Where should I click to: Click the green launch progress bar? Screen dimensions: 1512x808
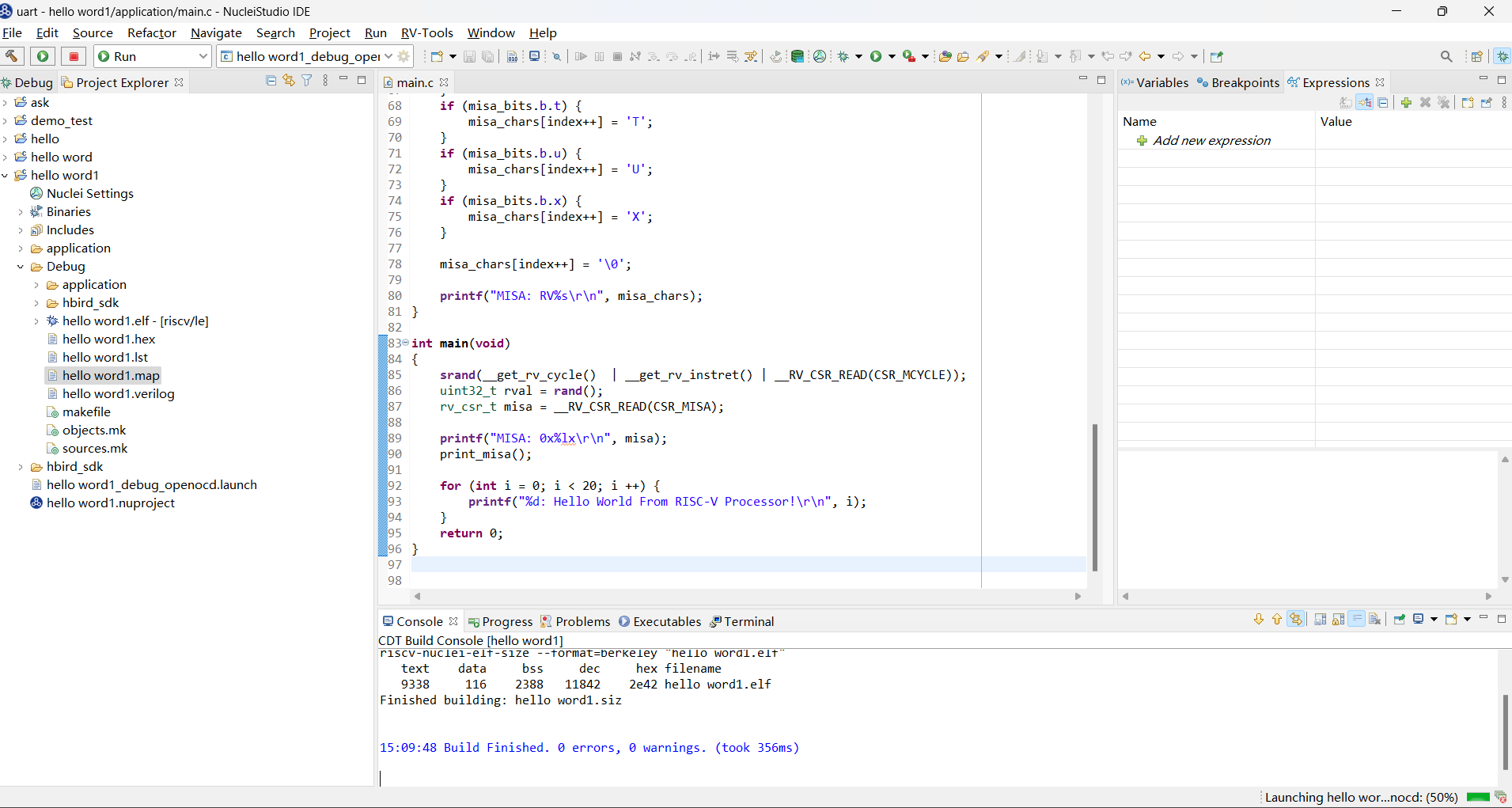1478,797
